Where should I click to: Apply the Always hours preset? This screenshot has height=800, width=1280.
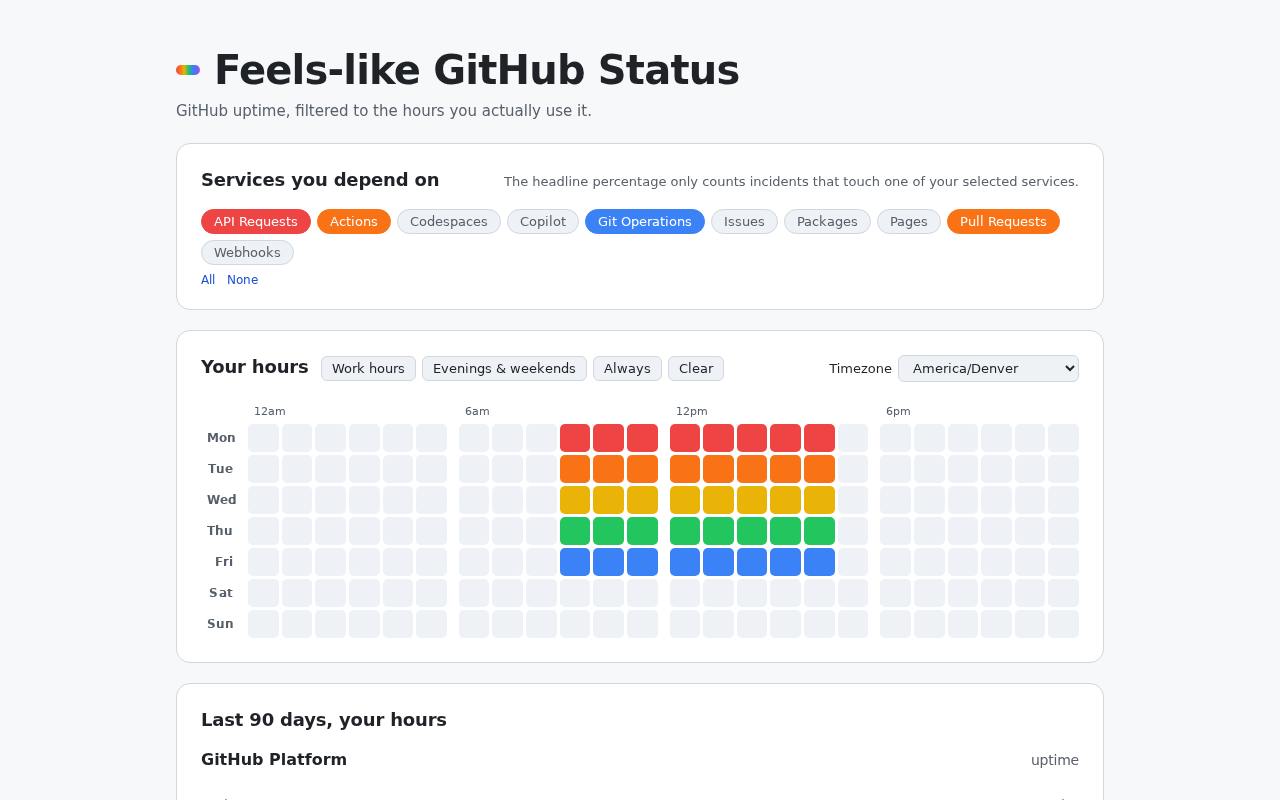627,369
